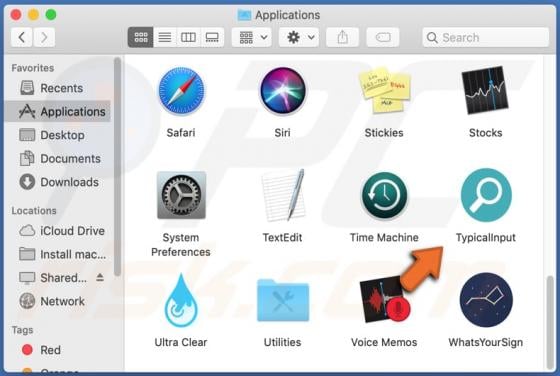560x376 pixels.
Task: Click into the Search field
Action: click(x=486, y=37)
